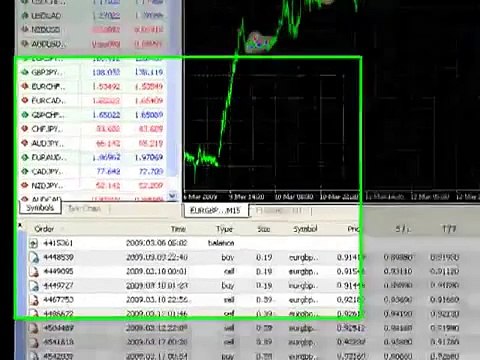Switch to the Tick Chart tab
This screenshot has width=480, height=360.
pyautogui.click(x=84, y=209)
